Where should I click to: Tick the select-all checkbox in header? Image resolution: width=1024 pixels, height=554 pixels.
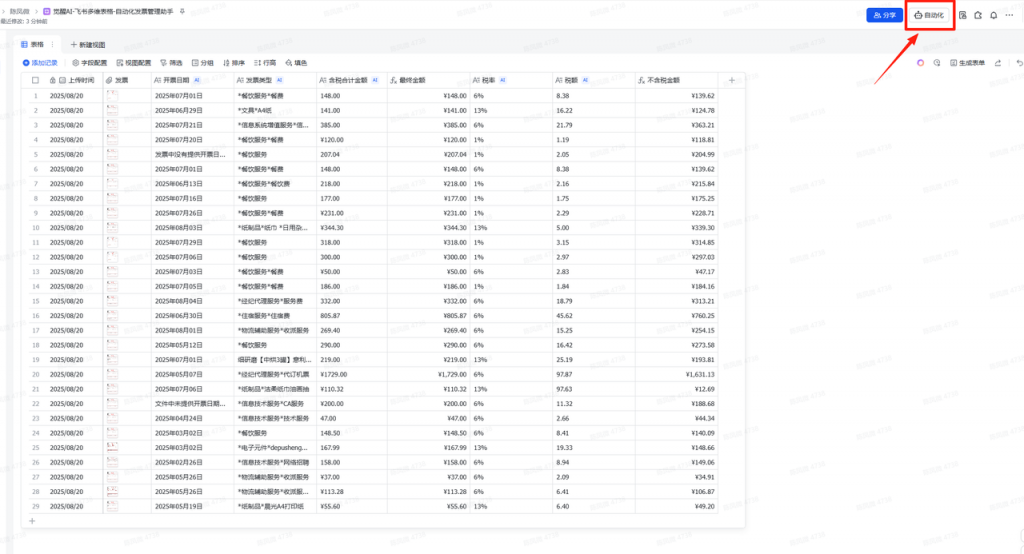pyautogui.click(x=35, y=80)
